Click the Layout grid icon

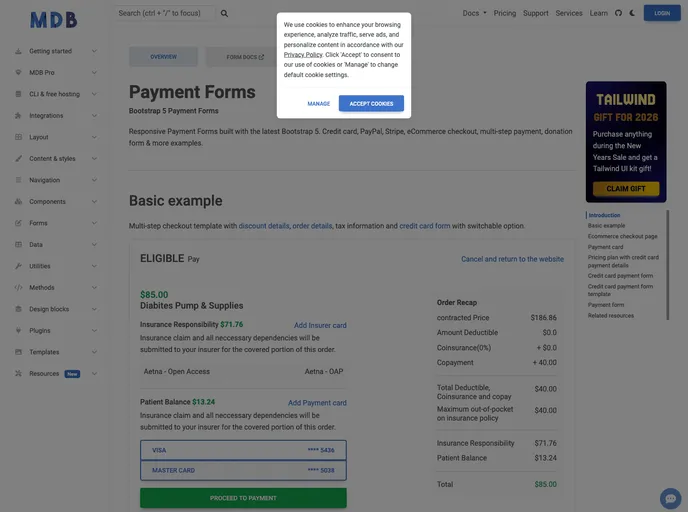18,137
